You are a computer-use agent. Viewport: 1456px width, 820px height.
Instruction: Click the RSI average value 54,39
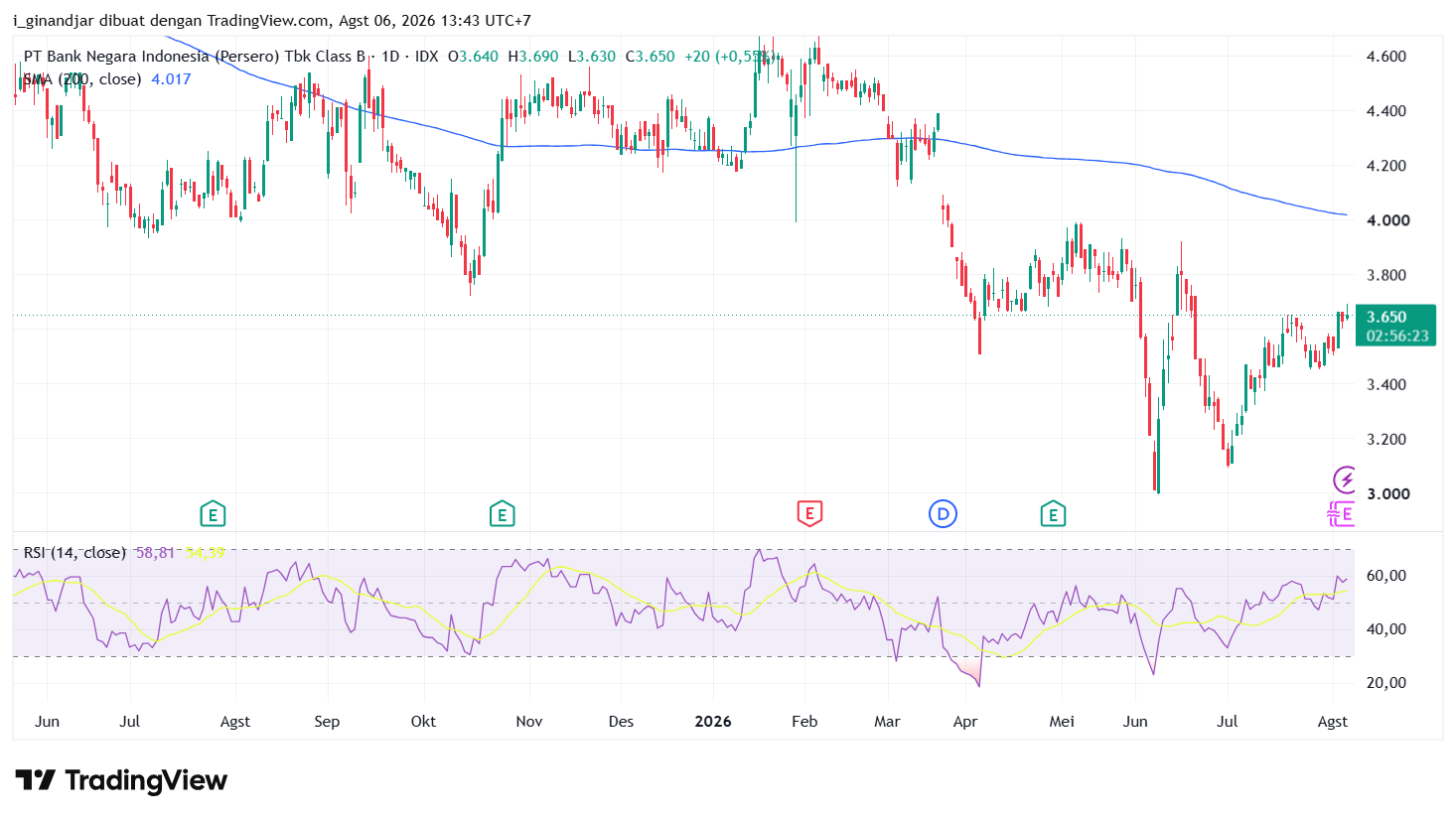pyautogui.click(x=205, y=553)
